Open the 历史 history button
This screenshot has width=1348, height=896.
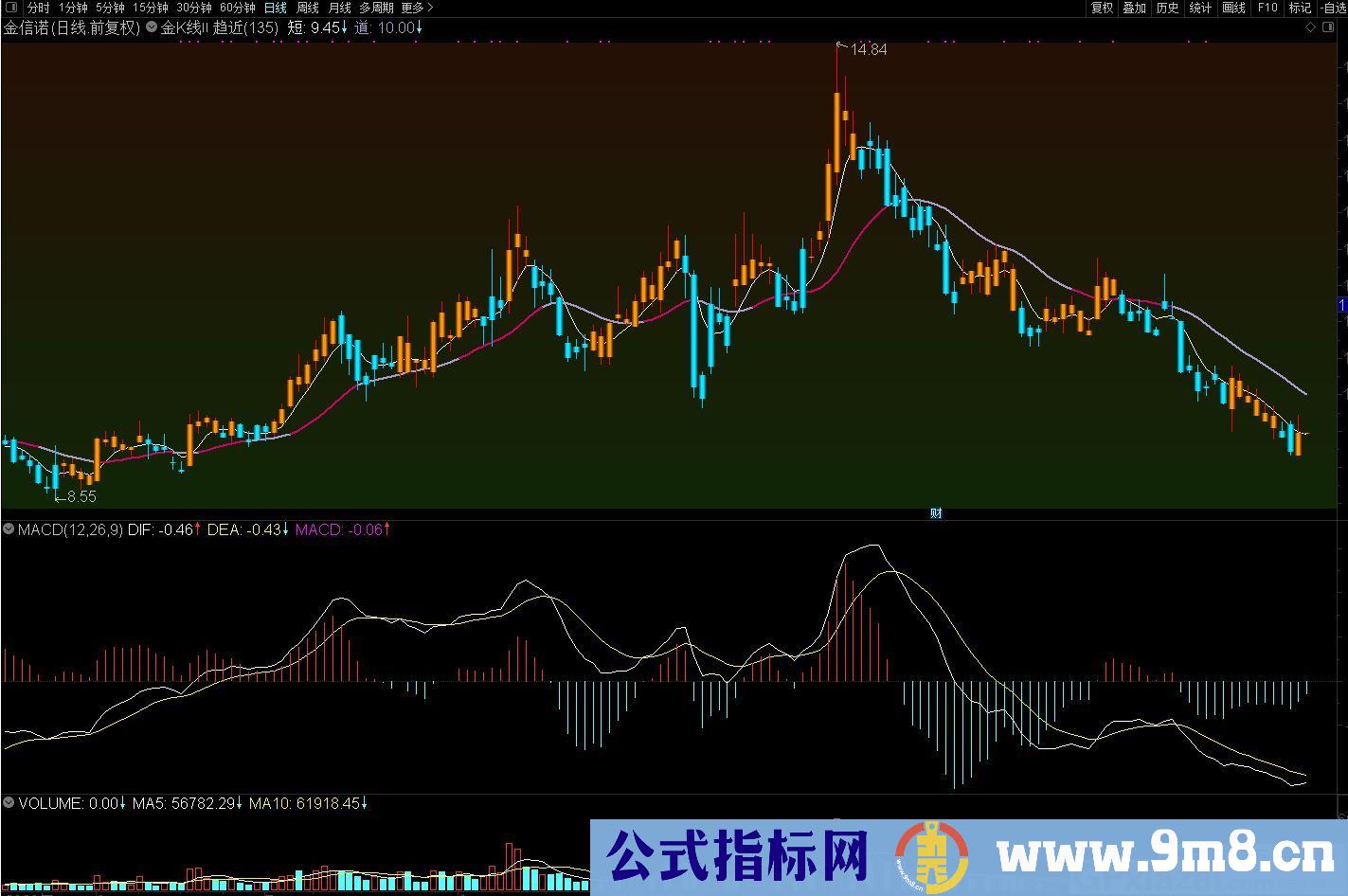pyautogui.click(x=1167, y=8)
